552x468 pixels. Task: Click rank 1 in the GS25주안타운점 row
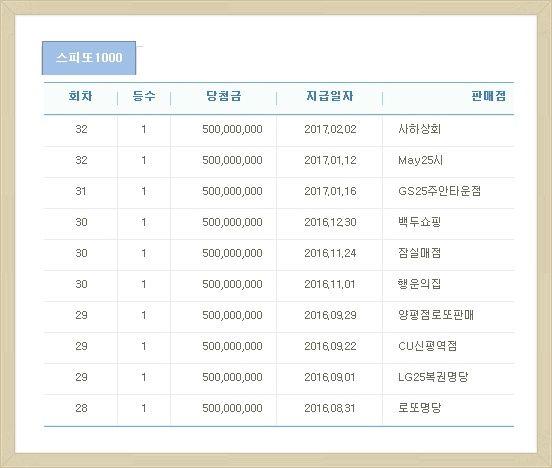144,191
